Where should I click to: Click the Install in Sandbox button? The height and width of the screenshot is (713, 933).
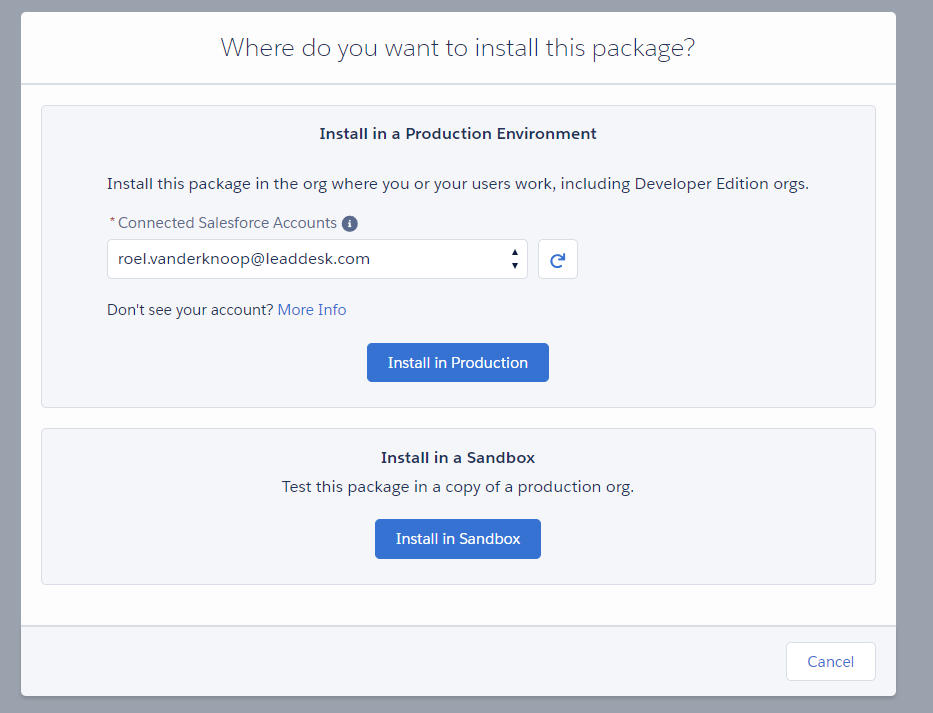click(x=458, y=539)
